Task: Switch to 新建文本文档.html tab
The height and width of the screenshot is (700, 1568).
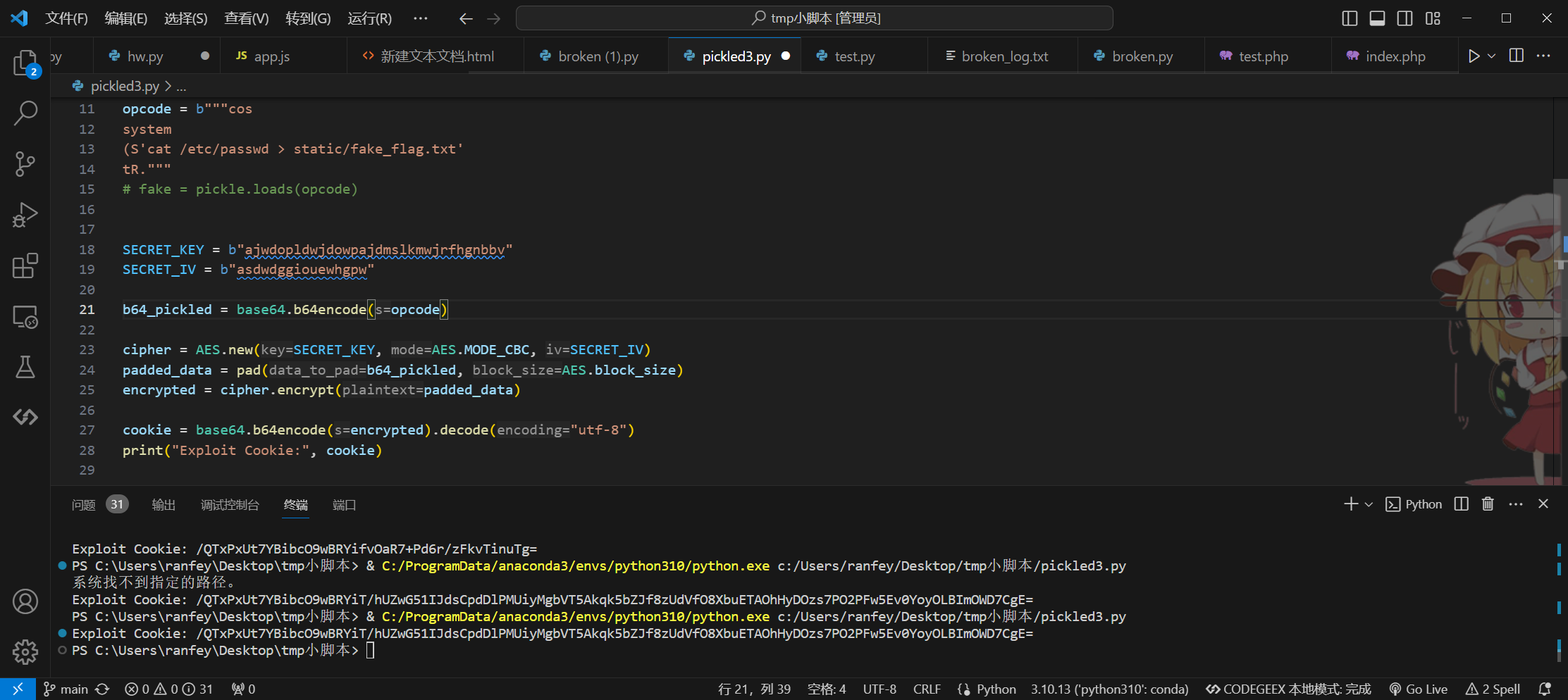Action: click(x=437, y=56)
